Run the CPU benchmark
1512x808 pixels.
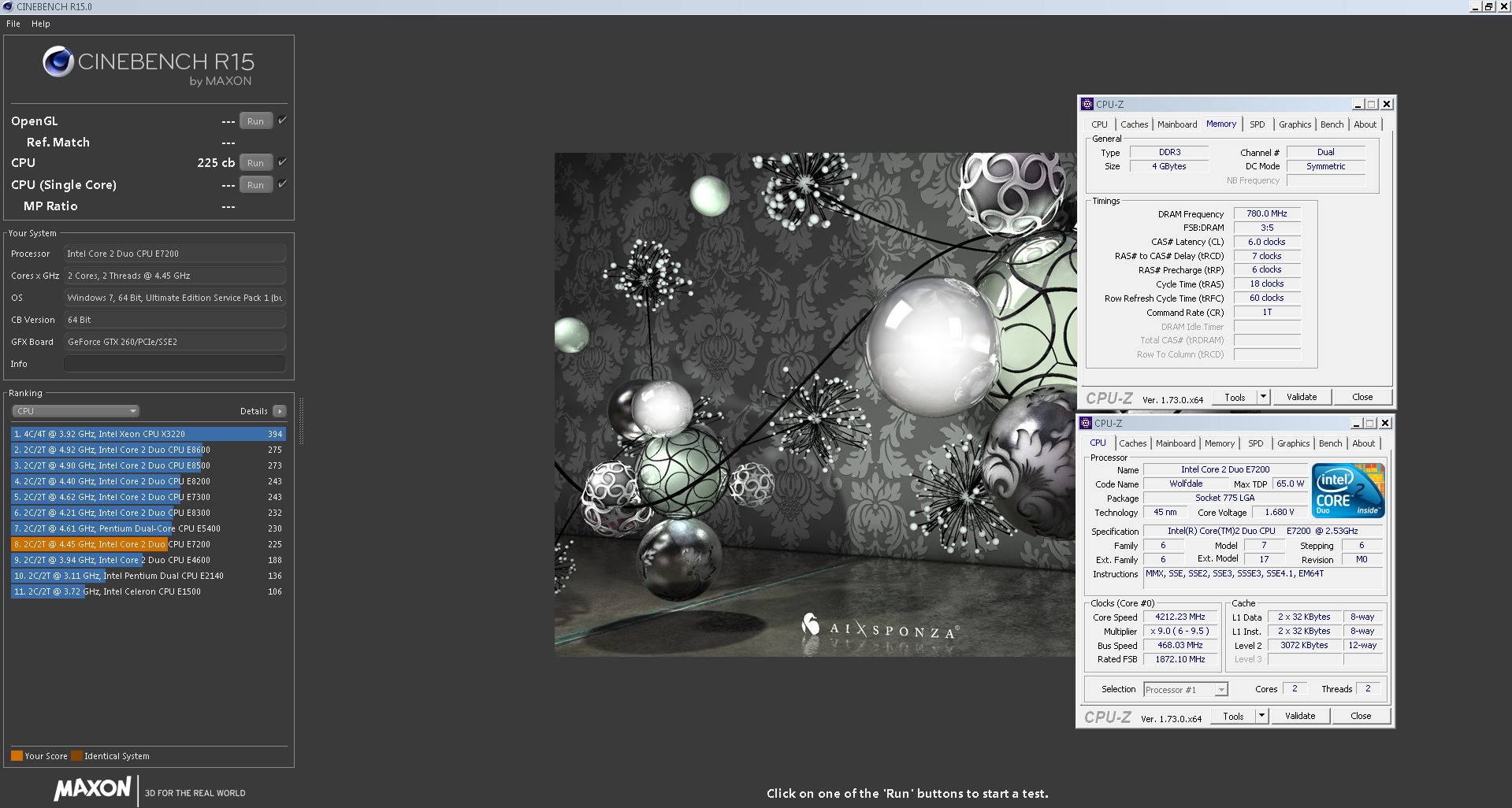point(256,162)
